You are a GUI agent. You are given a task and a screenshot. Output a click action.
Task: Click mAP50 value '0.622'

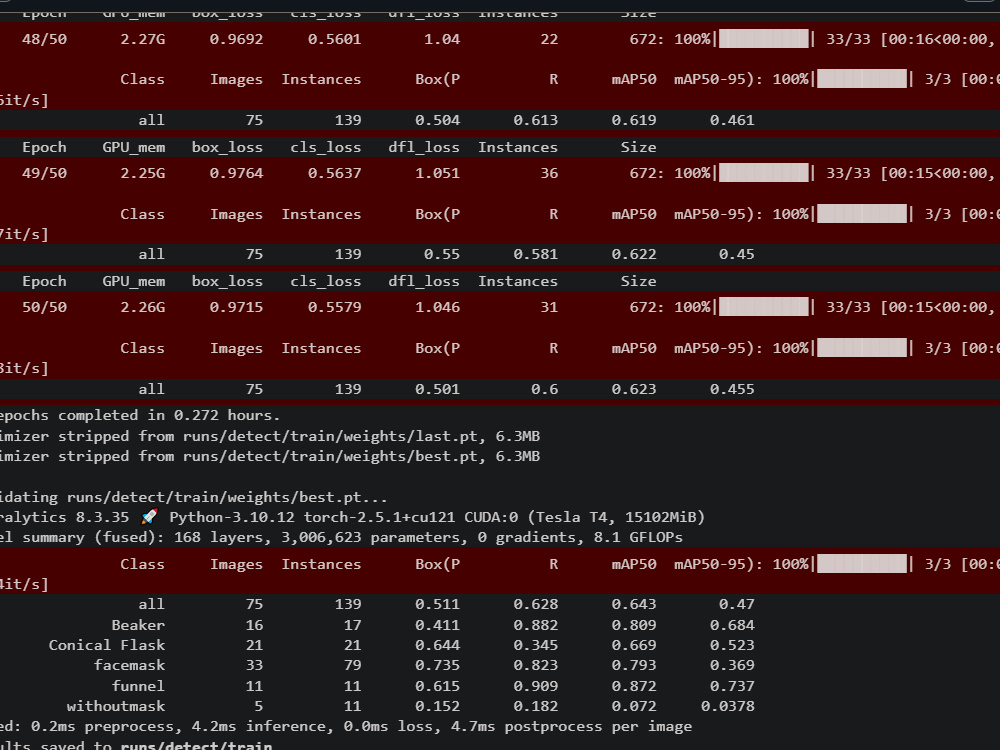click(634, 254)
